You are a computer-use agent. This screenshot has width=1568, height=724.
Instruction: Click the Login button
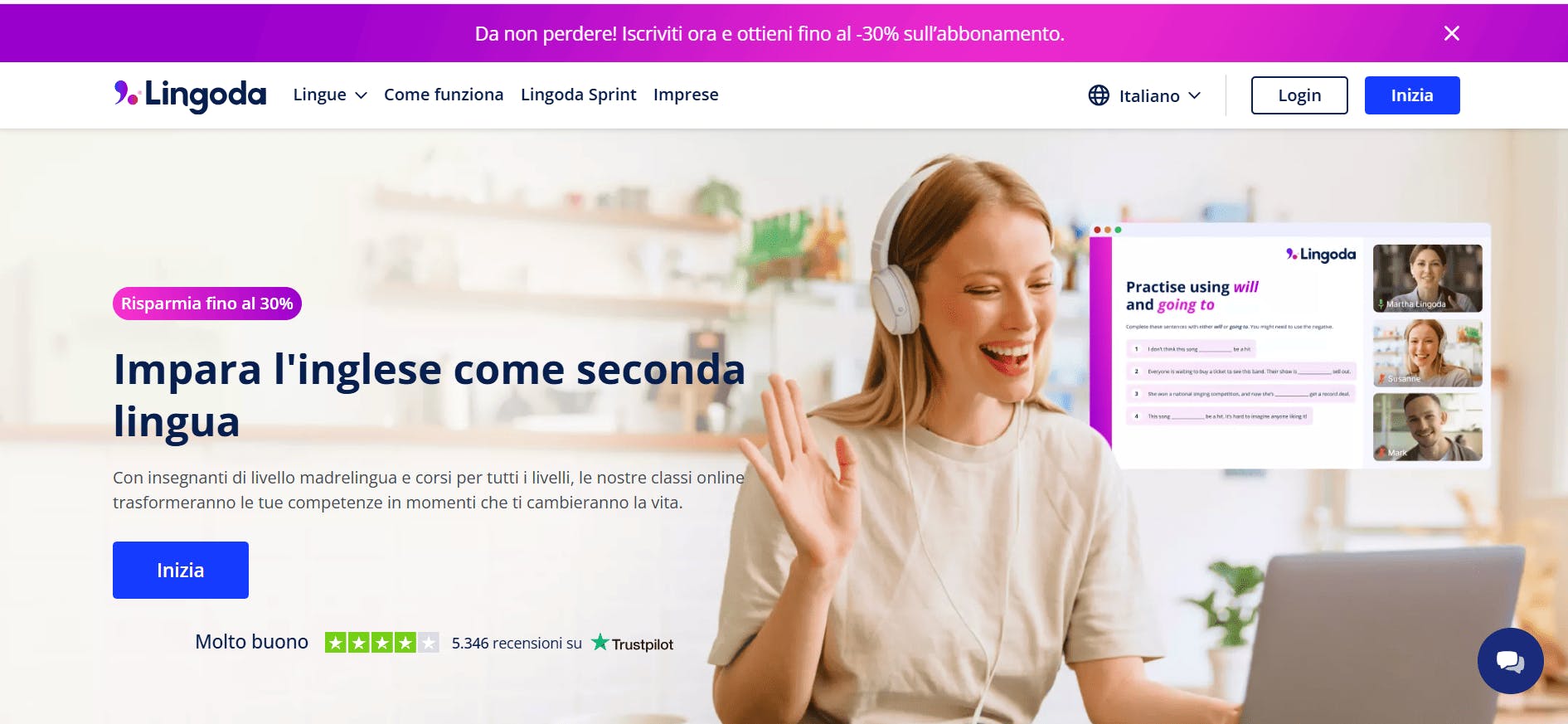[1299, 95]
